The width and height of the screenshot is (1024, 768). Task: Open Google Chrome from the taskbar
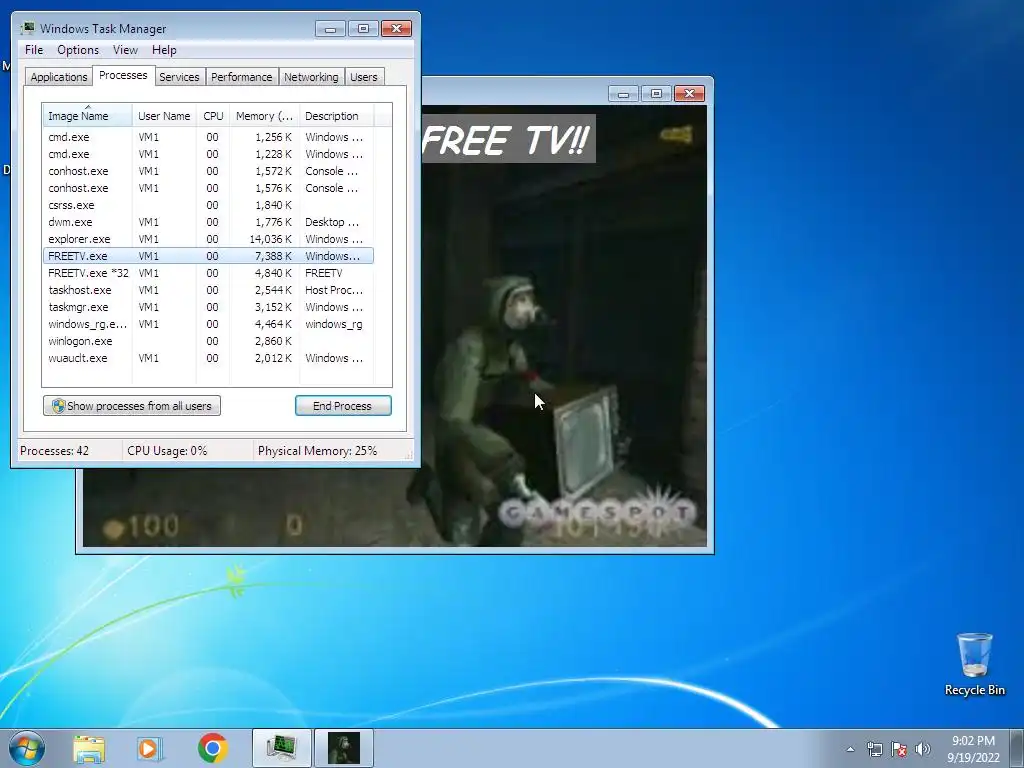click(212, 748)
